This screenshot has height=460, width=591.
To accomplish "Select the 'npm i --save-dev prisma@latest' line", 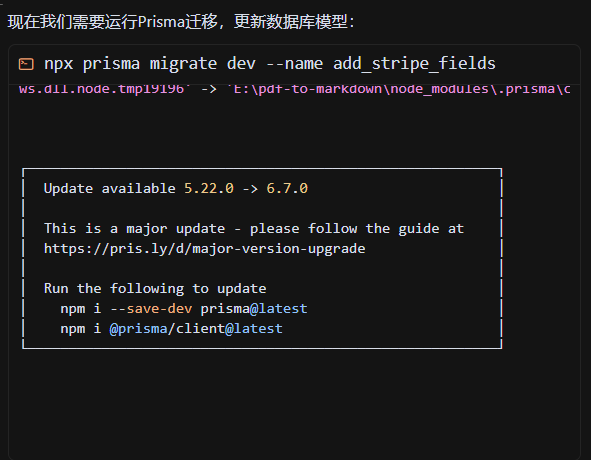I will point(184,309).
